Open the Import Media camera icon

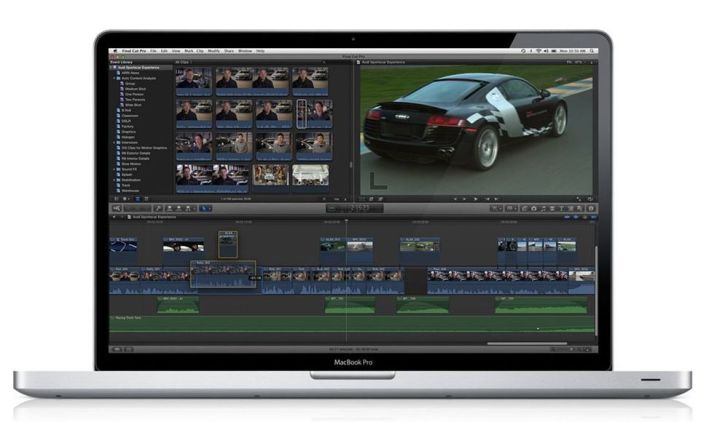click(117, 208)
